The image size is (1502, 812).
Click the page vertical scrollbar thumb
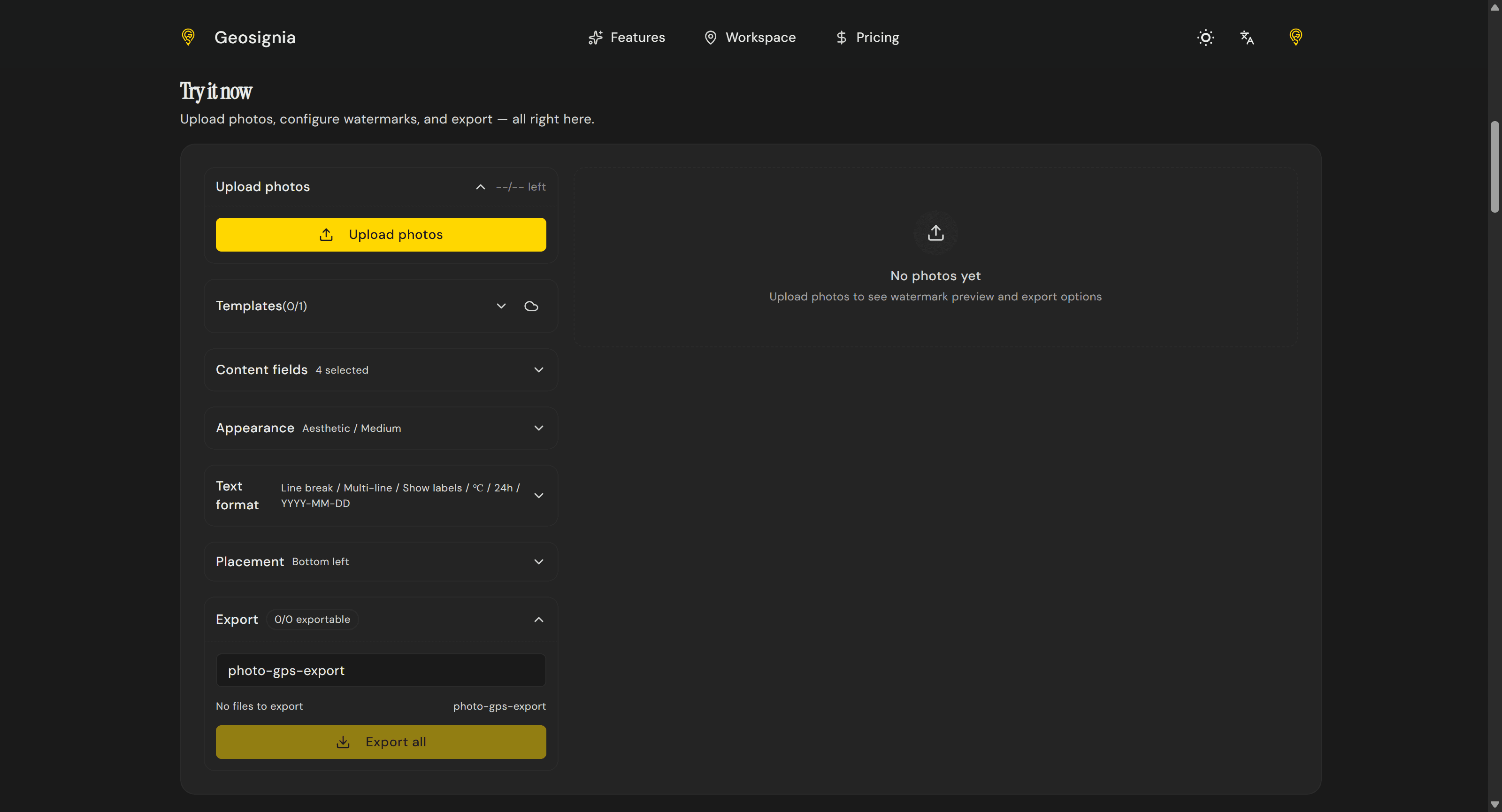click(1494, 167)
